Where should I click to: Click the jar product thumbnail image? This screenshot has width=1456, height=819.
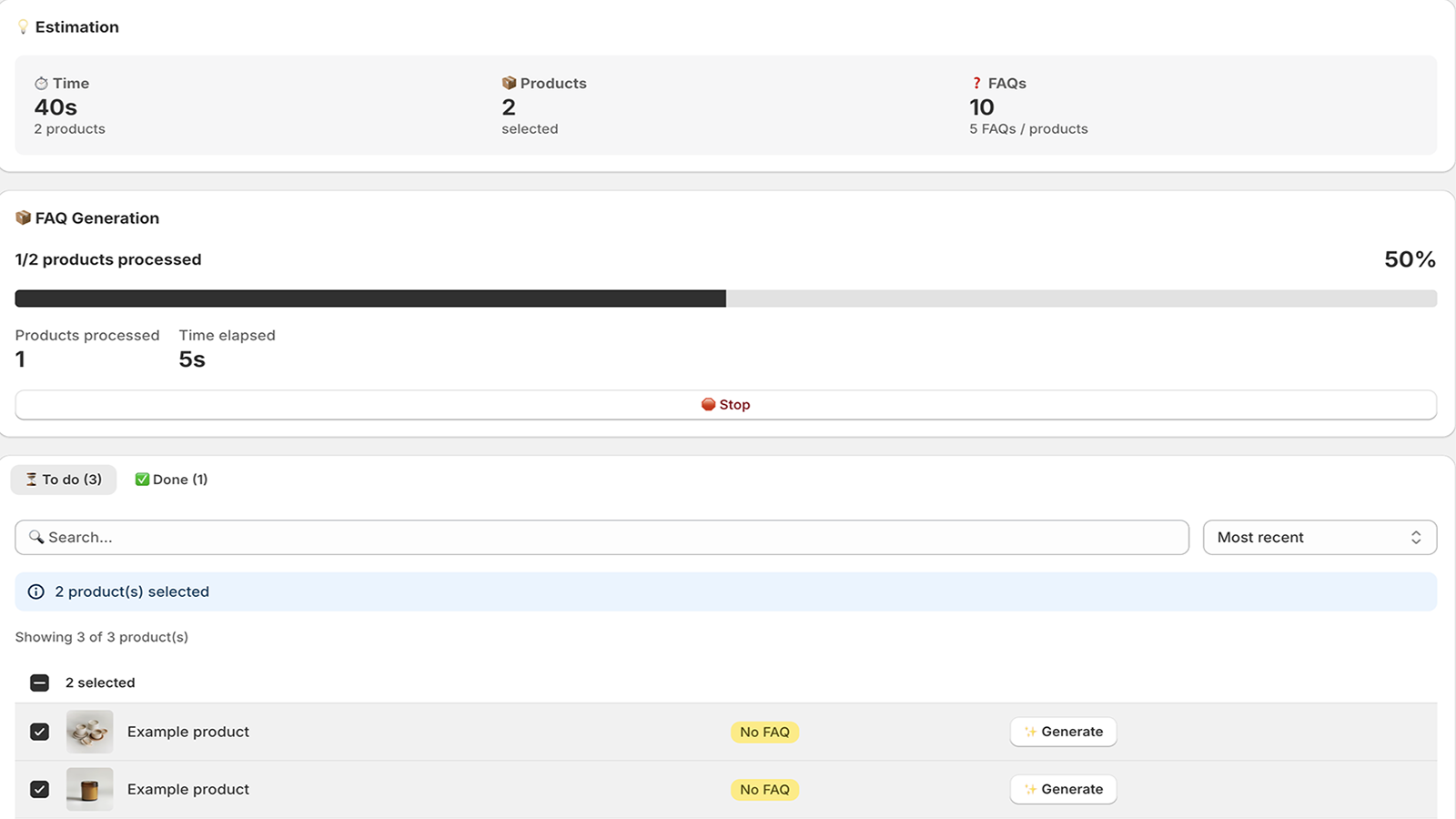(88, 789)
